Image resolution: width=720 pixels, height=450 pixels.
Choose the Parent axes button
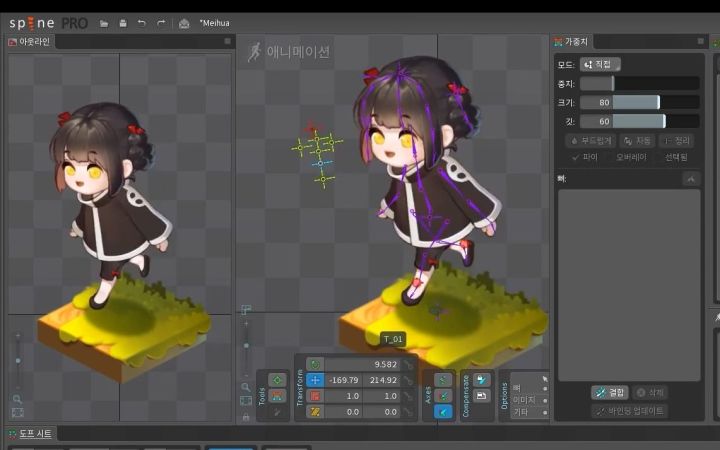click(443, 396)
